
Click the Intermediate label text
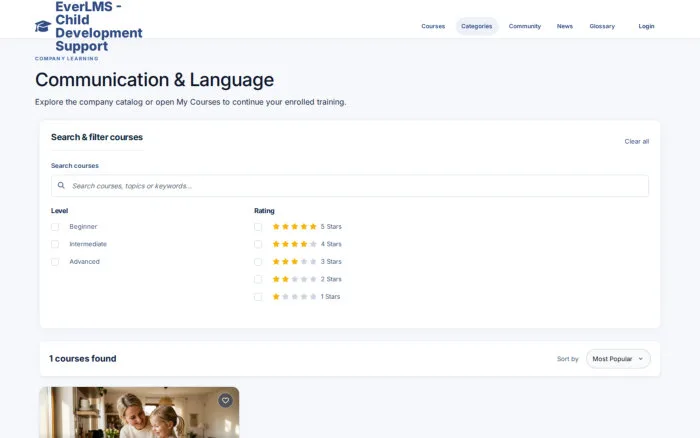tap(88, 244)
